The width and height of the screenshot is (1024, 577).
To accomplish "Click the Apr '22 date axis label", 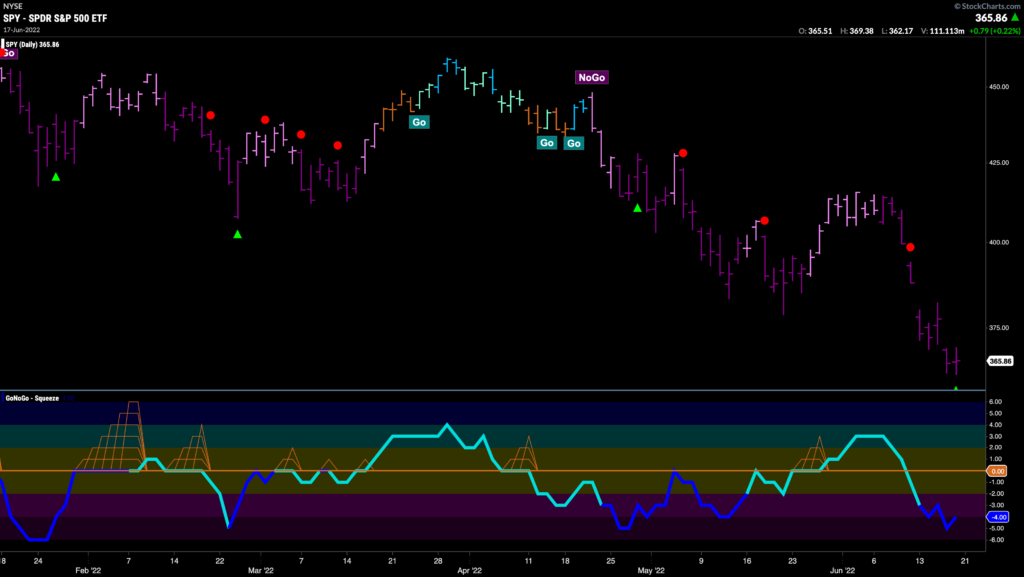I will coord(470,570).
